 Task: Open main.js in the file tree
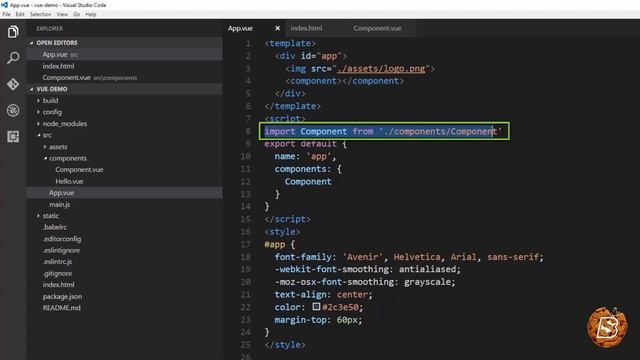tap(60, 204)
